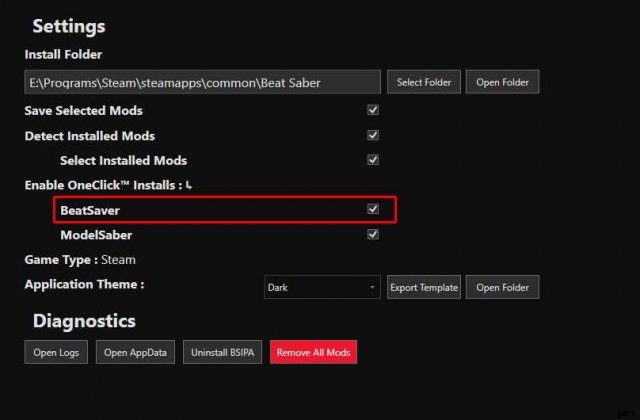Open the install folder via Open Folder
The image size is (640, 420).
click(502, 82)
